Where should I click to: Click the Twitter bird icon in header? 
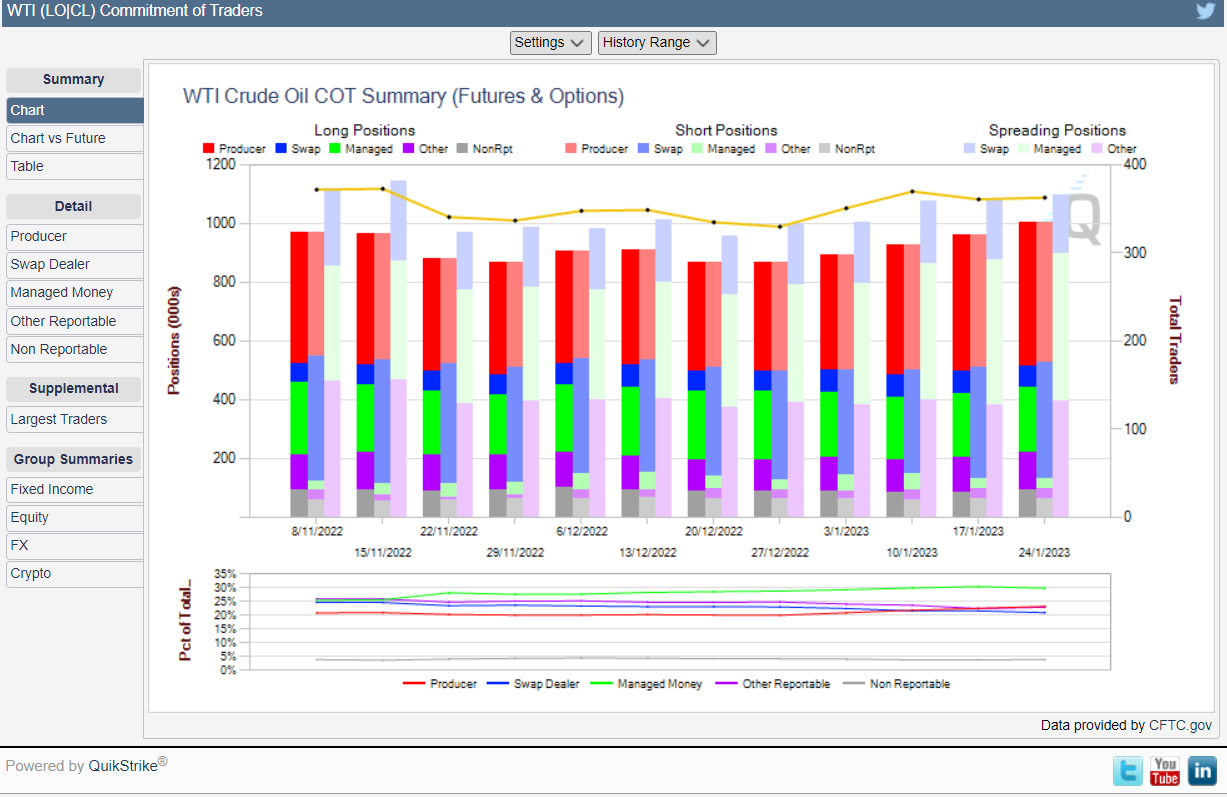coord(1205,11)
